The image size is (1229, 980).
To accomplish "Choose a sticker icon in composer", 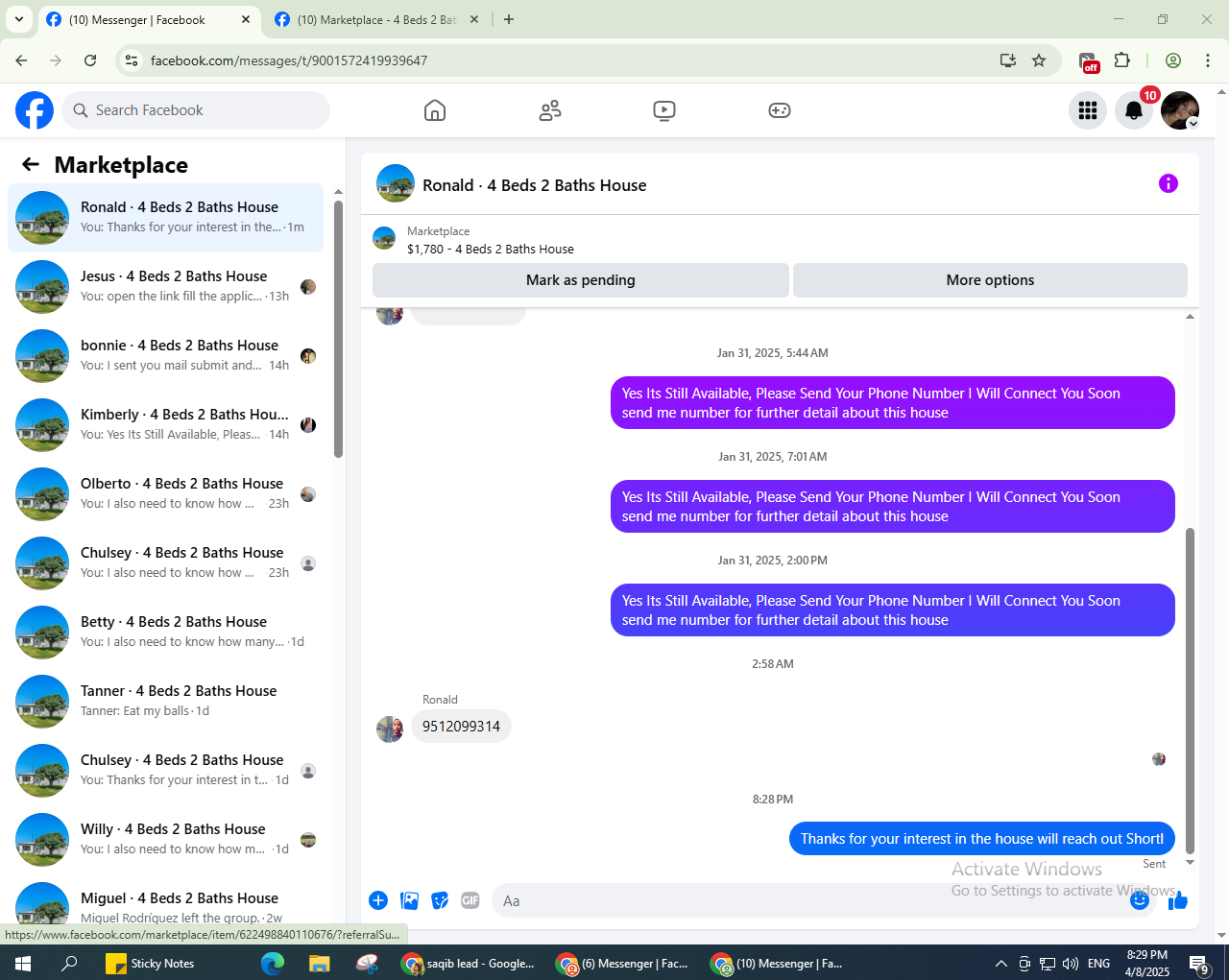I will coord(440,900).
